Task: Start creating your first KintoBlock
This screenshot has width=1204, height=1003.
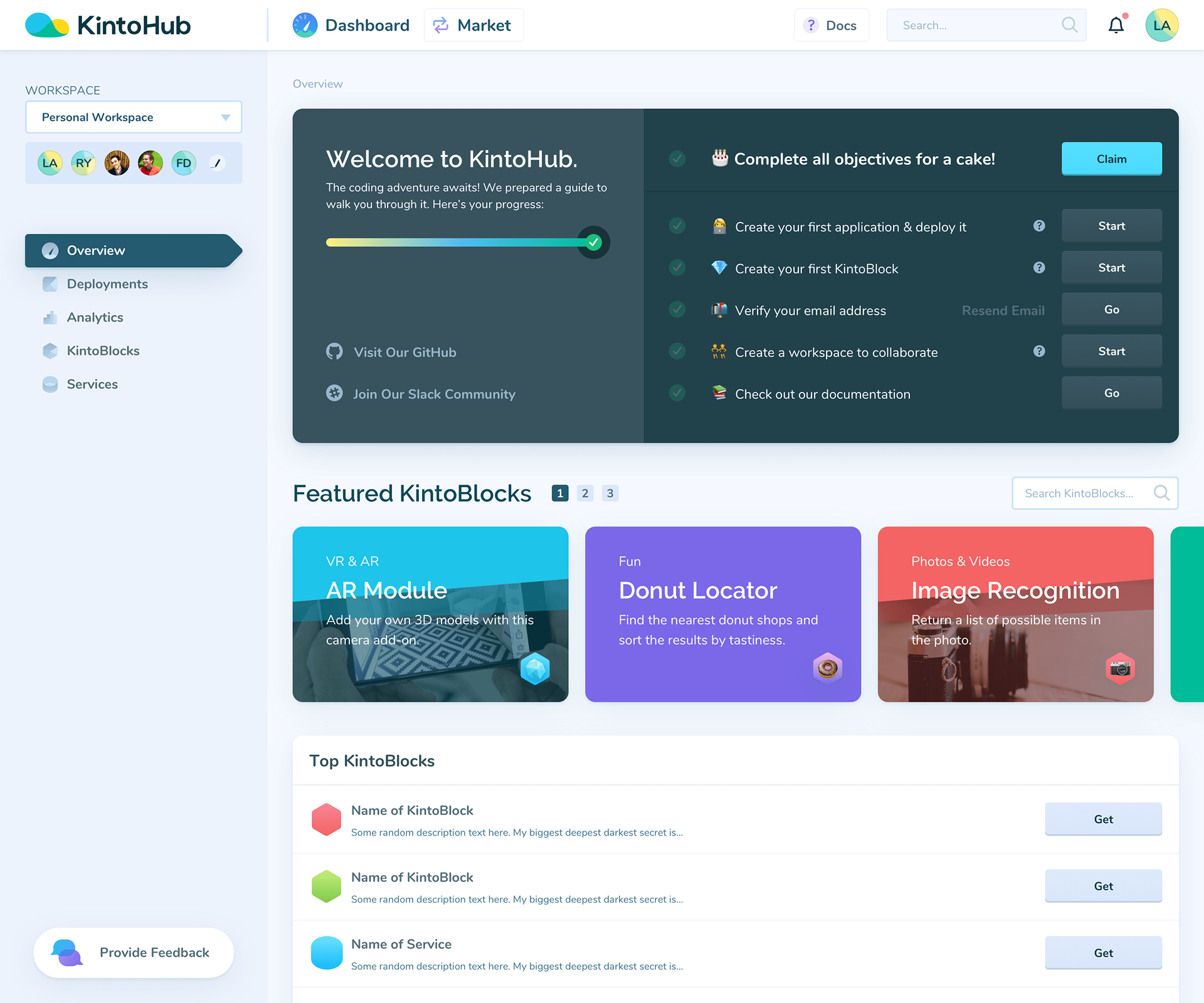Action: (1111, 268)
